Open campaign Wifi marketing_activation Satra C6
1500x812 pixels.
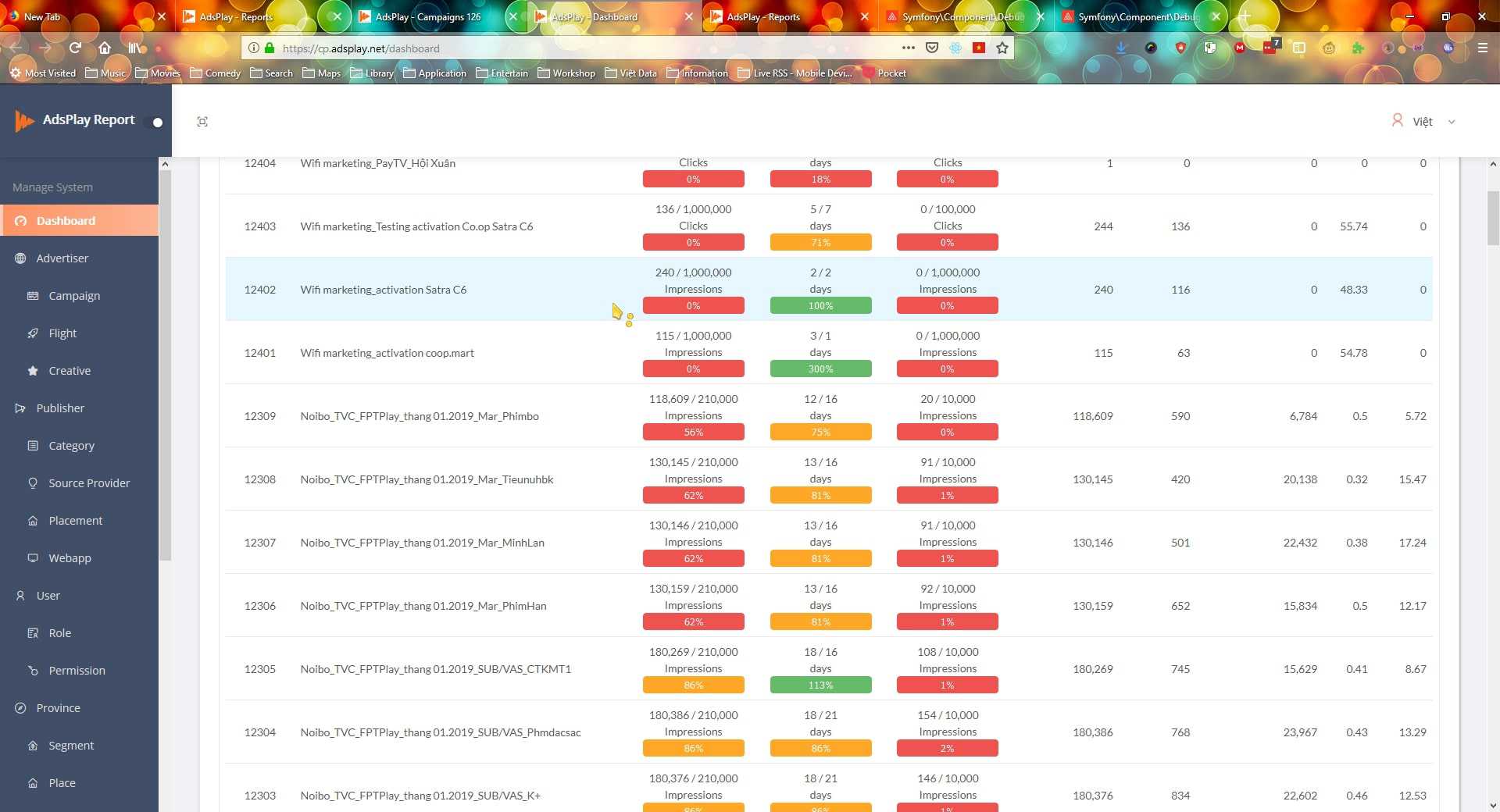383,290
